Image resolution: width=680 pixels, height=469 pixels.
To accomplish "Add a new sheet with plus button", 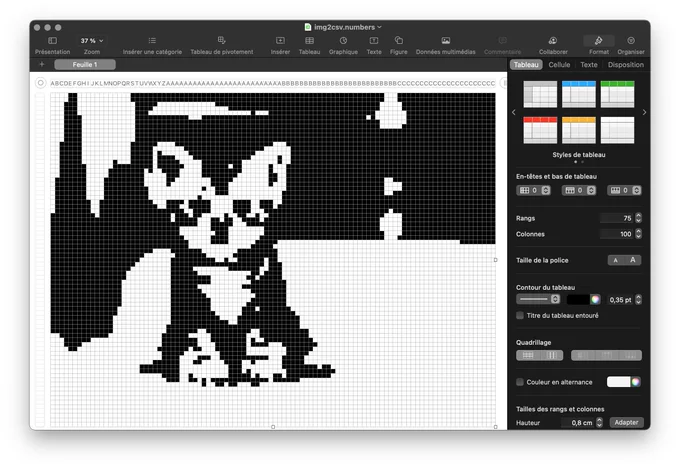I will pyautogui.click(x=42, y=65).
